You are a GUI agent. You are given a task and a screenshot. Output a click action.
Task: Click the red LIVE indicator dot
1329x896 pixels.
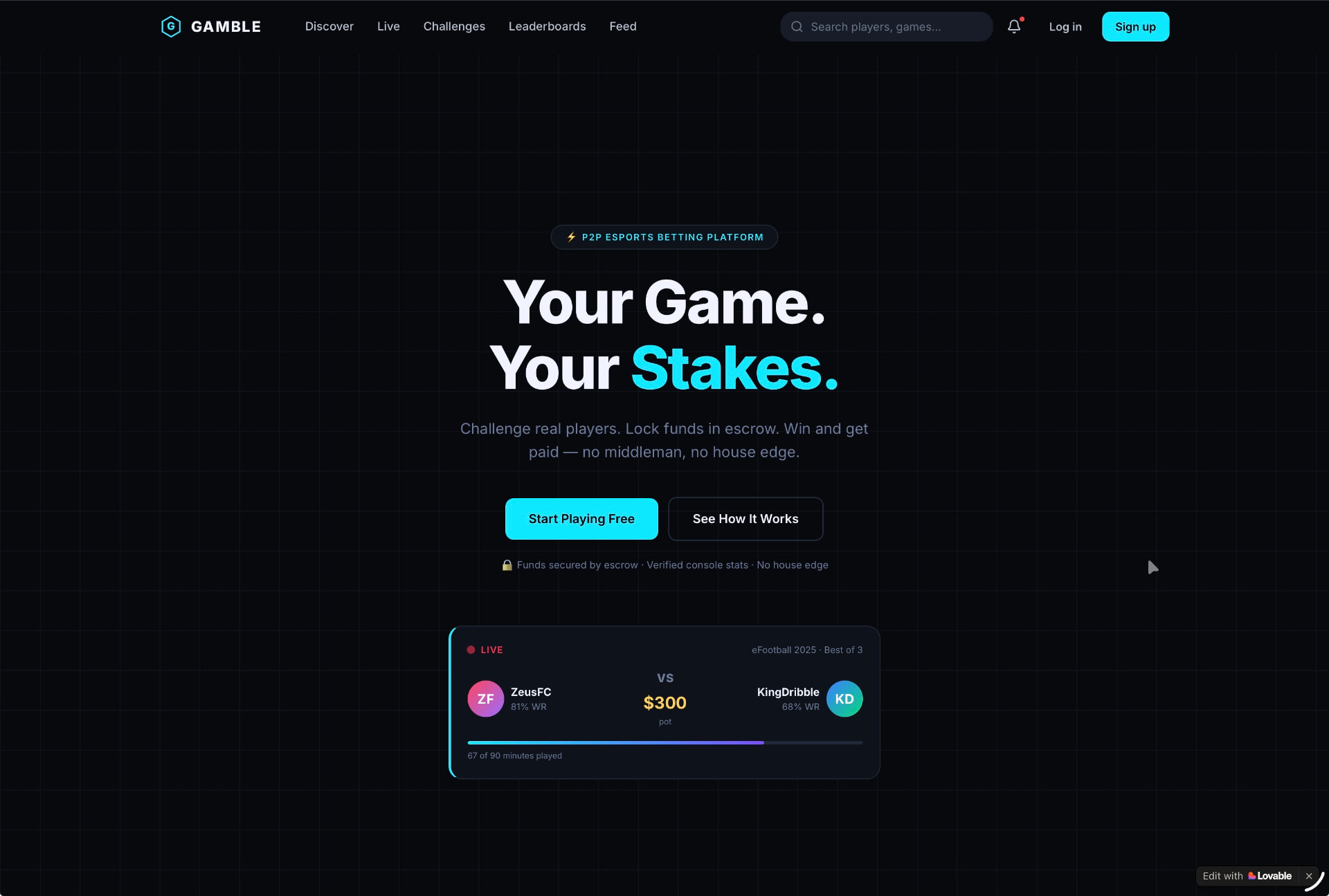(471, 650)
